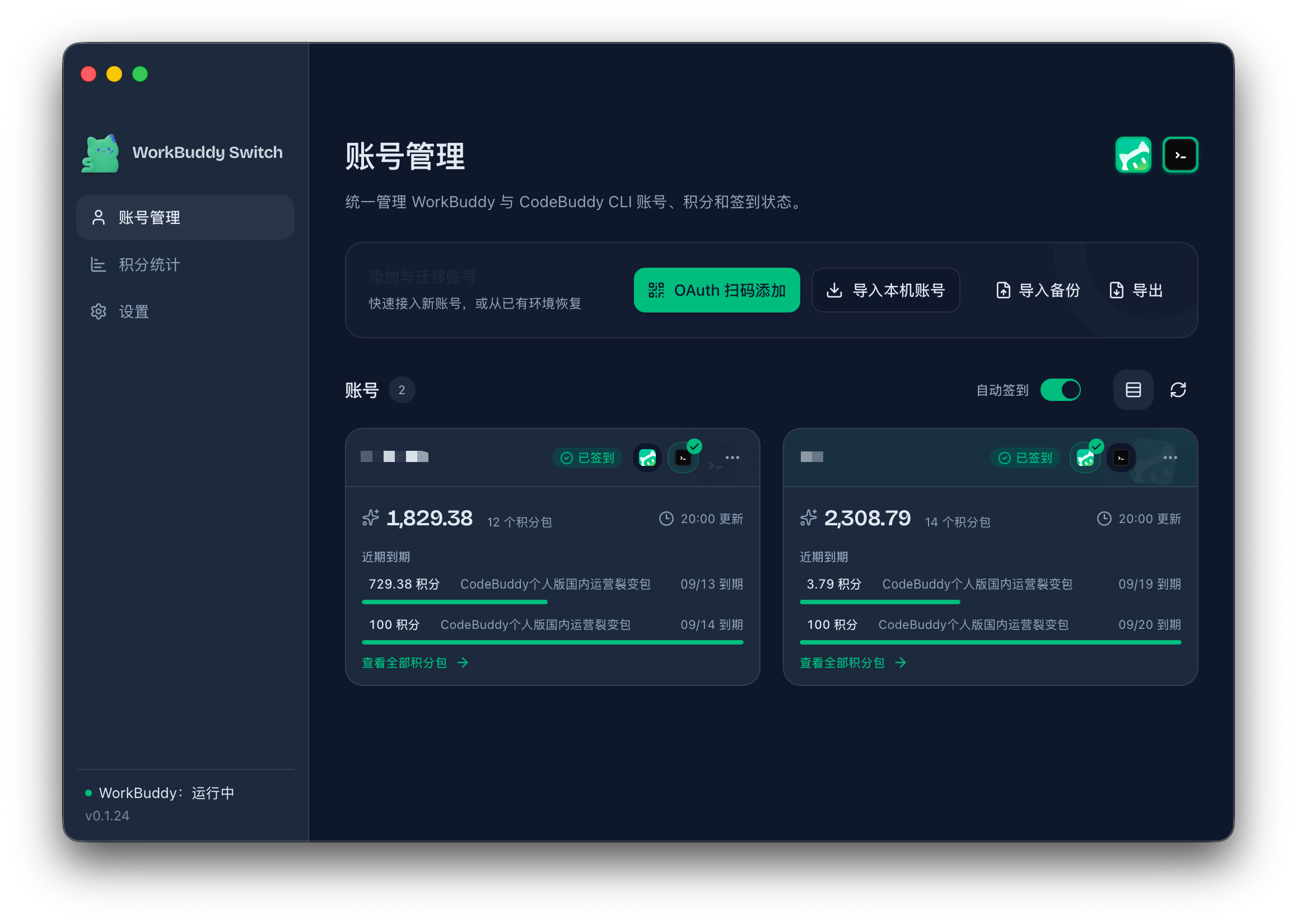Image resolution: width=1297 pixels, height=924 pixels.
Task: Refresh accounts with circular arrows icon
Action: pos(1178,390)
